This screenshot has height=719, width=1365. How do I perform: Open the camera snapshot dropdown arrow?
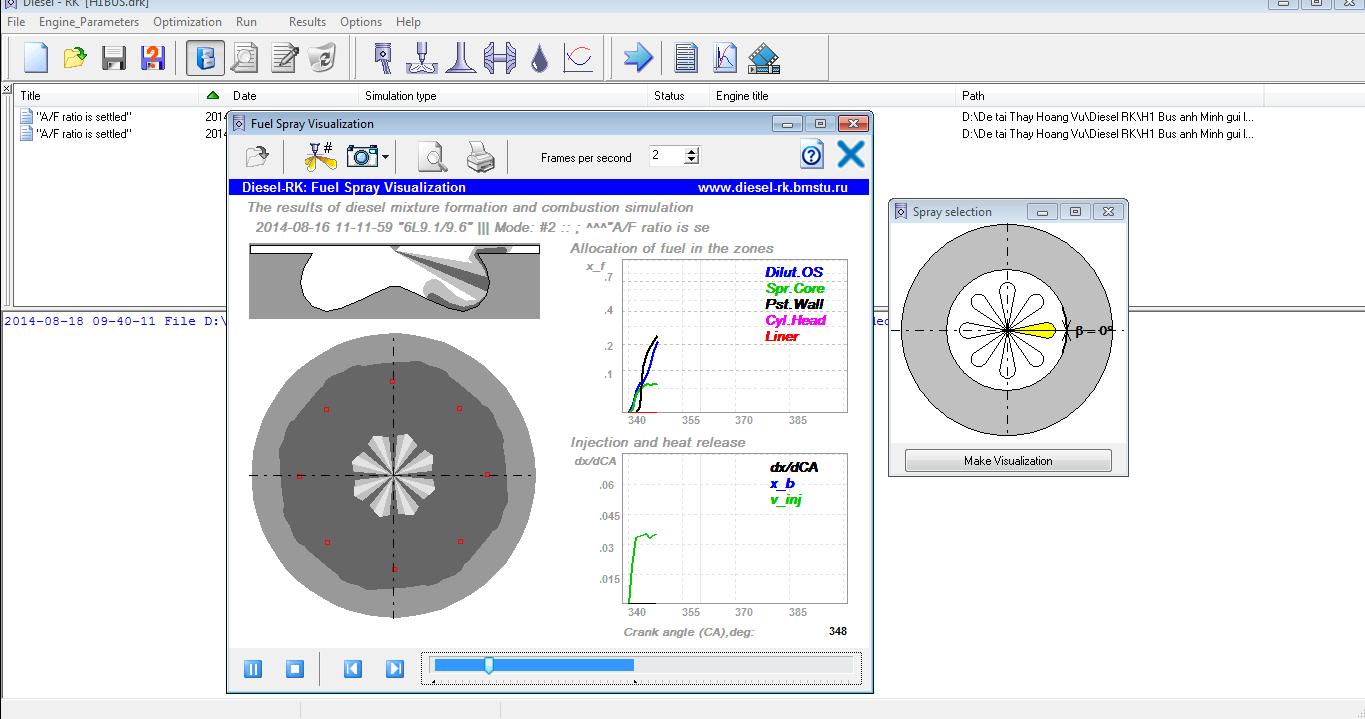tap(386, 157)
